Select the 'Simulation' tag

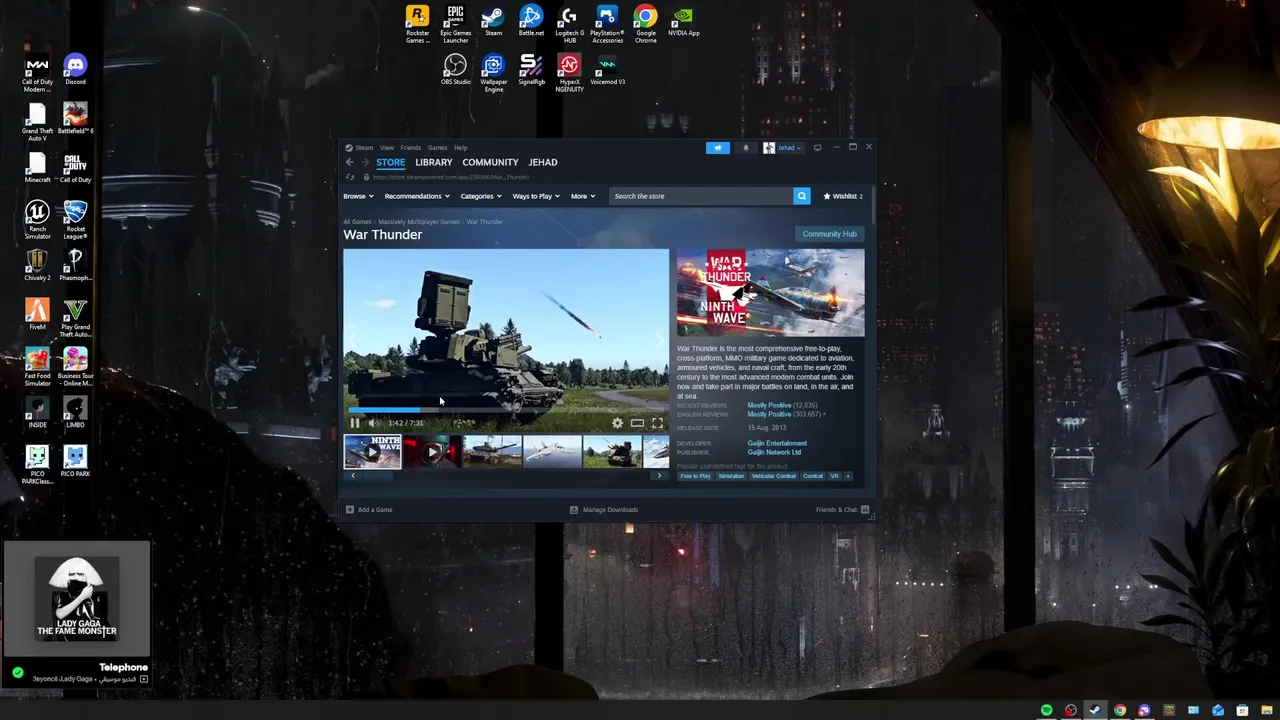[x=731, y=476]
